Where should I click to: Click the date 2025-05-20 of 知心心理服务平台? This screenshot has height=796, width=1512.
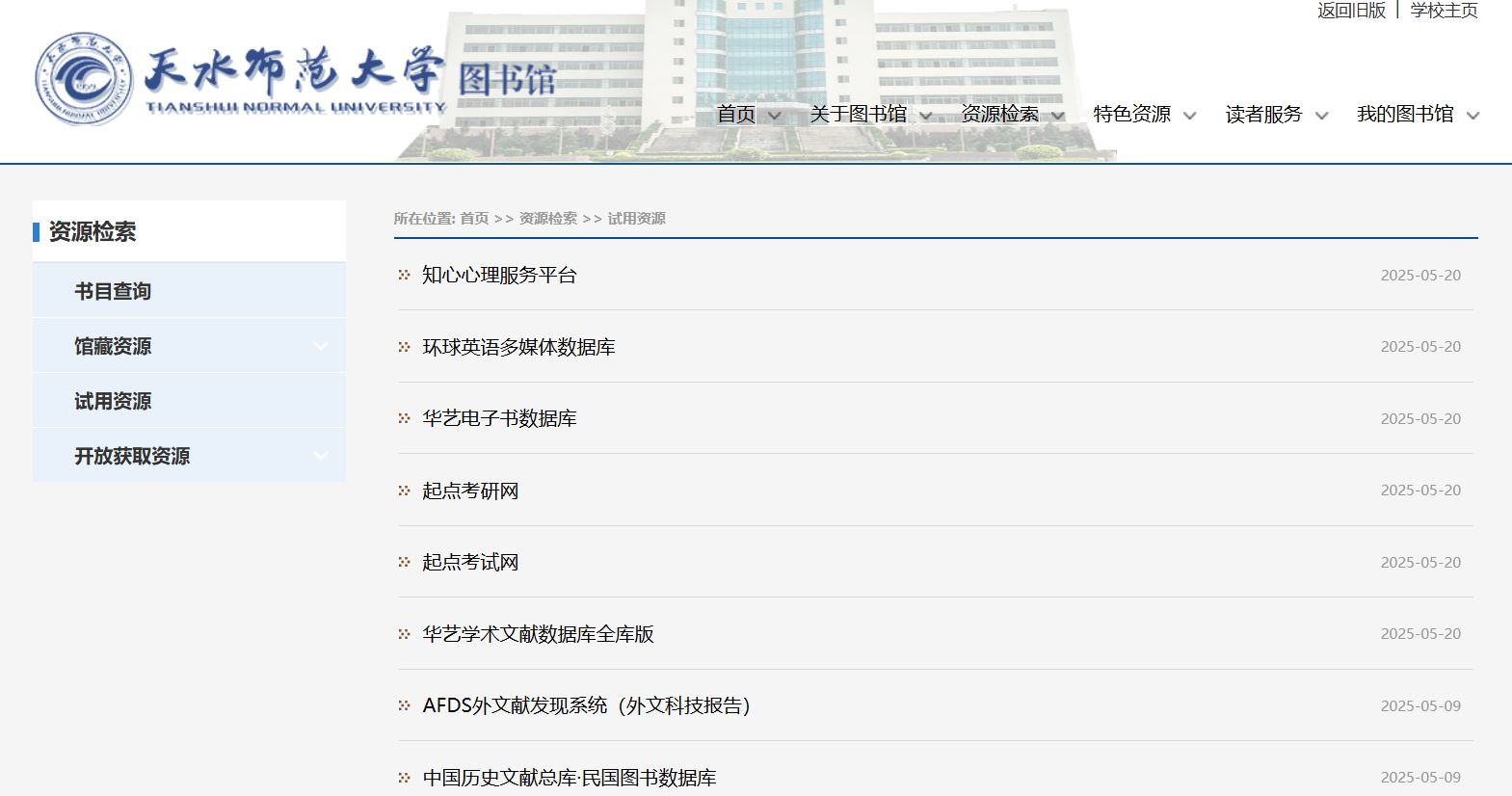pos(1420,276)
